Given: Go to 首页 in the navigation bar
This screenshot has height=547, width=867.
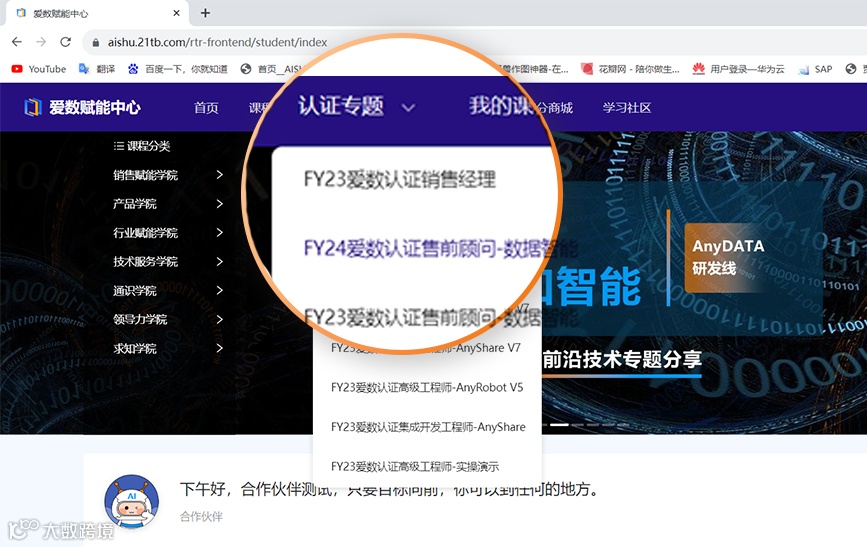Looking at the screenshot, I should pyautogui.click(x=206, y=107).
